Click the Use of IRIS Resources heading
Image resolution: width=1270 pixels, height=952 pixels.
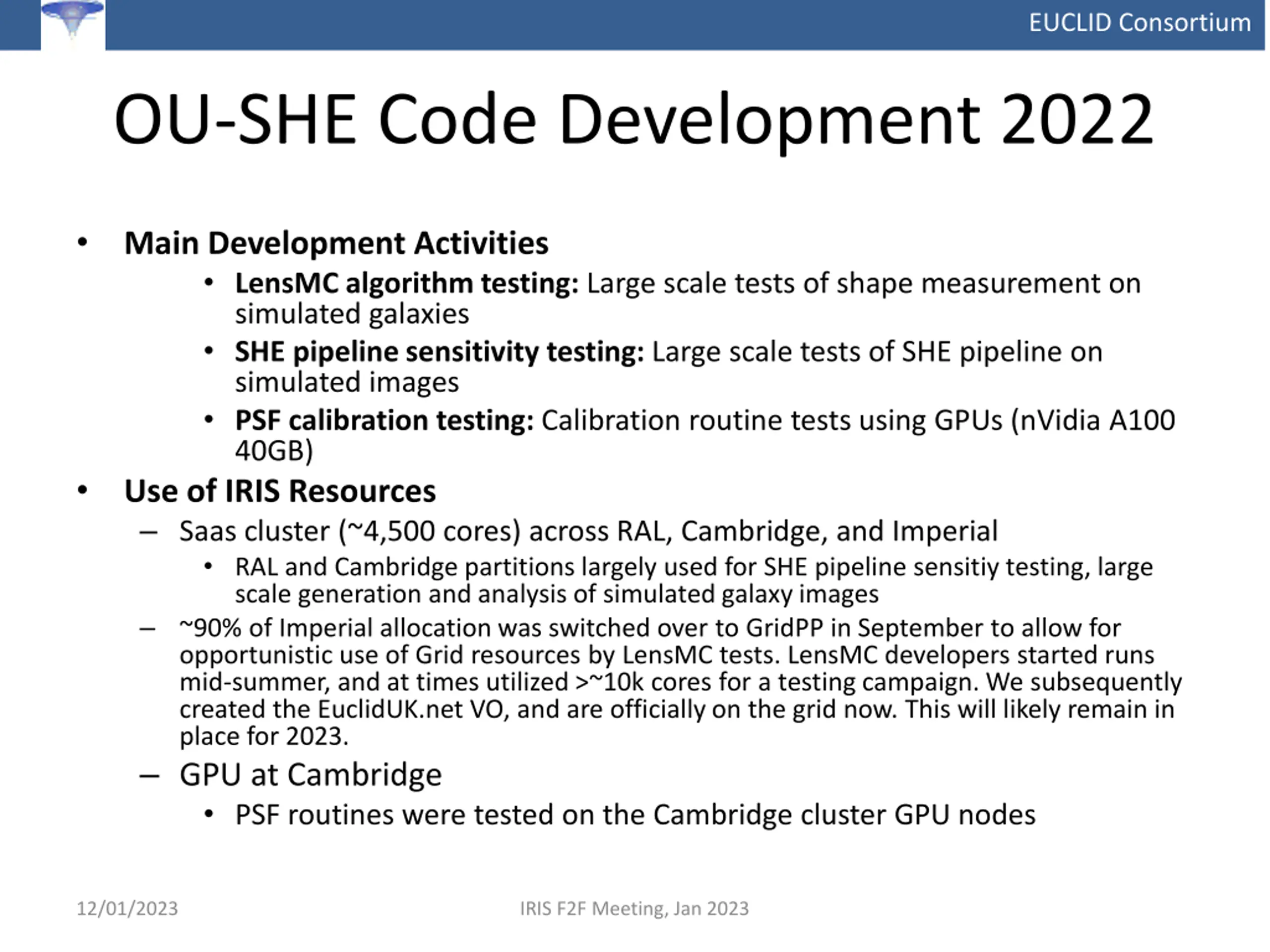pyautogui.click(x=280, y=491)
